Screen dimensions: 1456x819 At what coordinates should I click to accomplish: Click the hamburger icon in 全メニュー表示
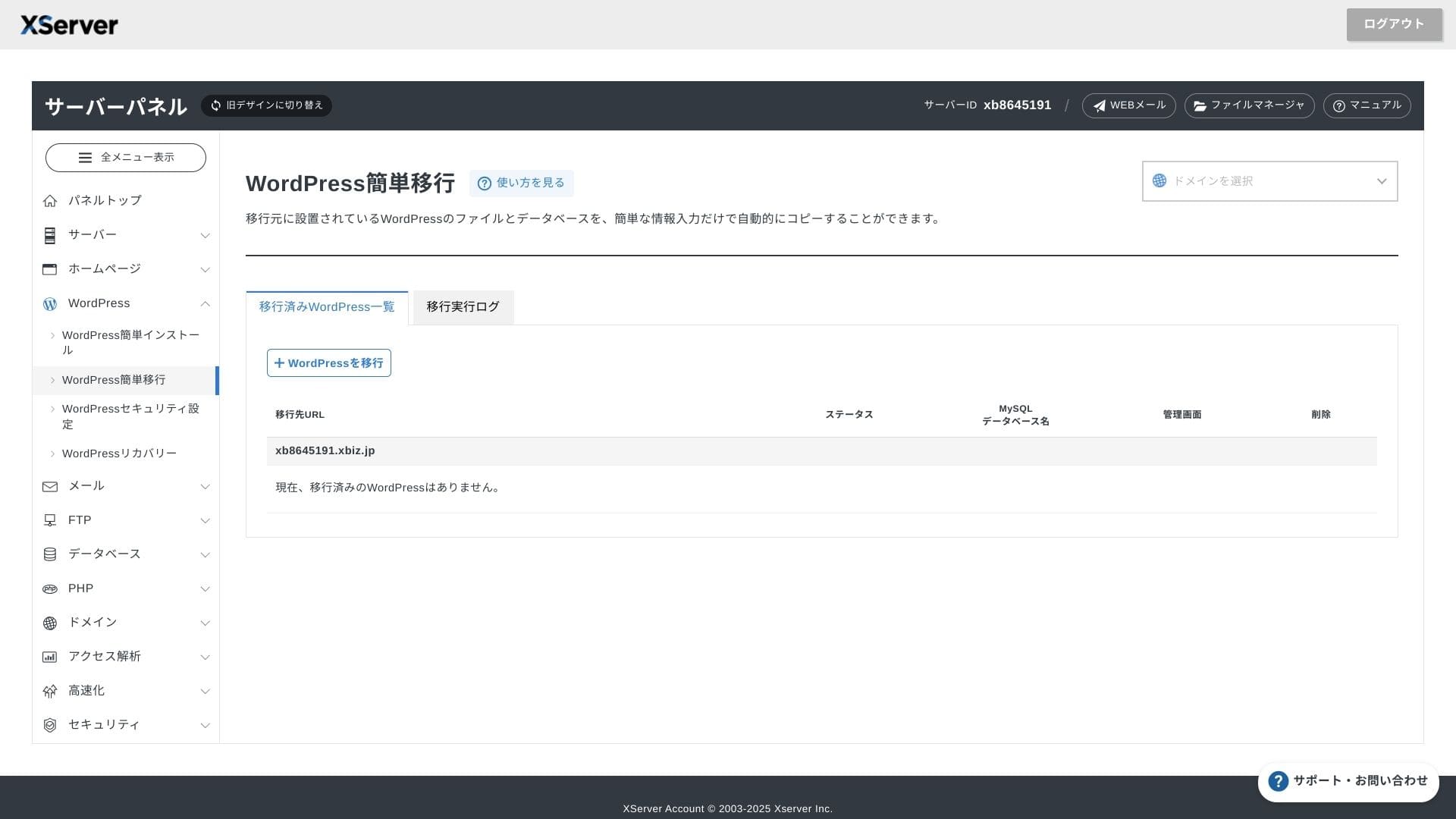point(85,158)
